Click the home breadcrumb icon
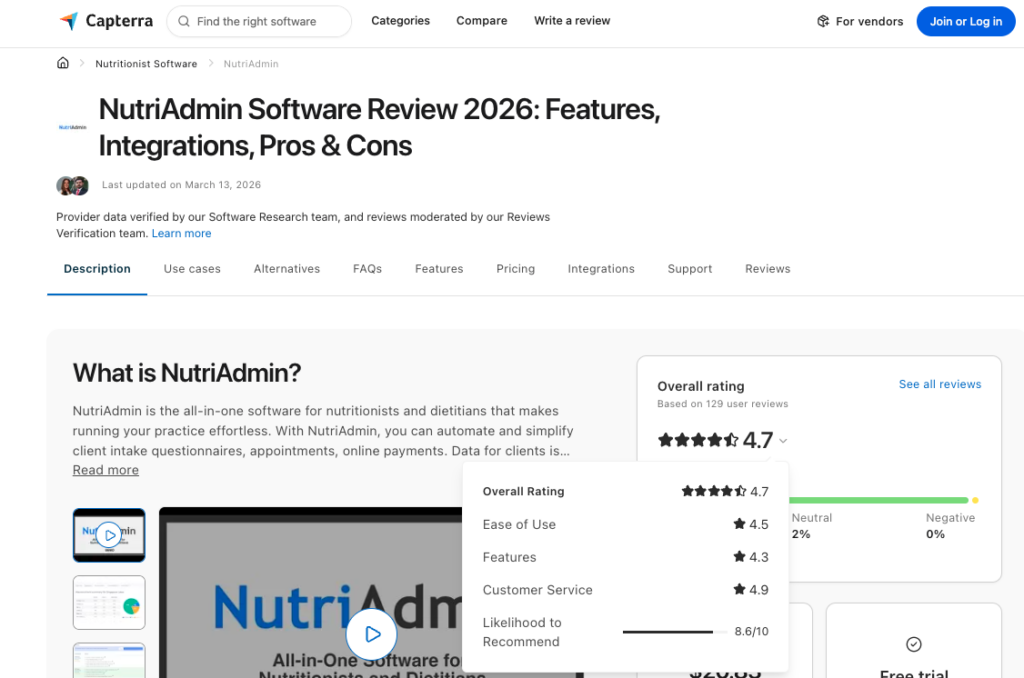This screenshot has height=678, width=1024. point(63,63)
